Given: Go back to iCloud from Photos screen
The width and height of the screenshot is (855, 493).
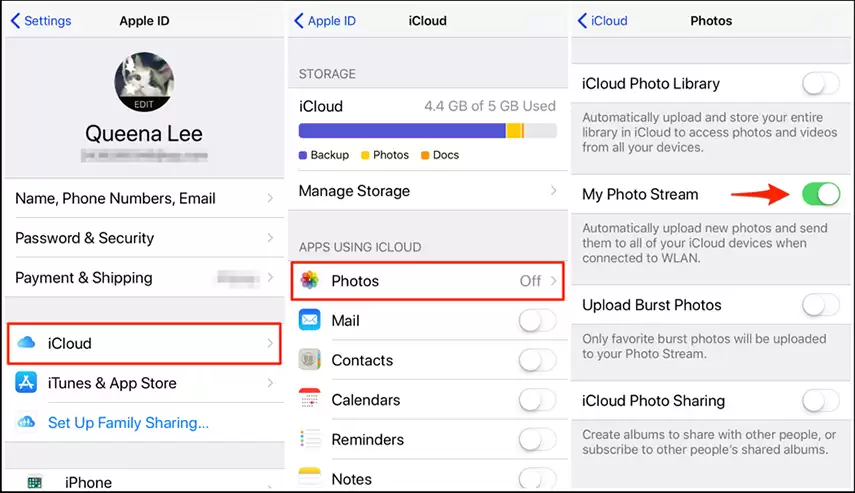Looking at the screenshot, I should tap(603, 21).
